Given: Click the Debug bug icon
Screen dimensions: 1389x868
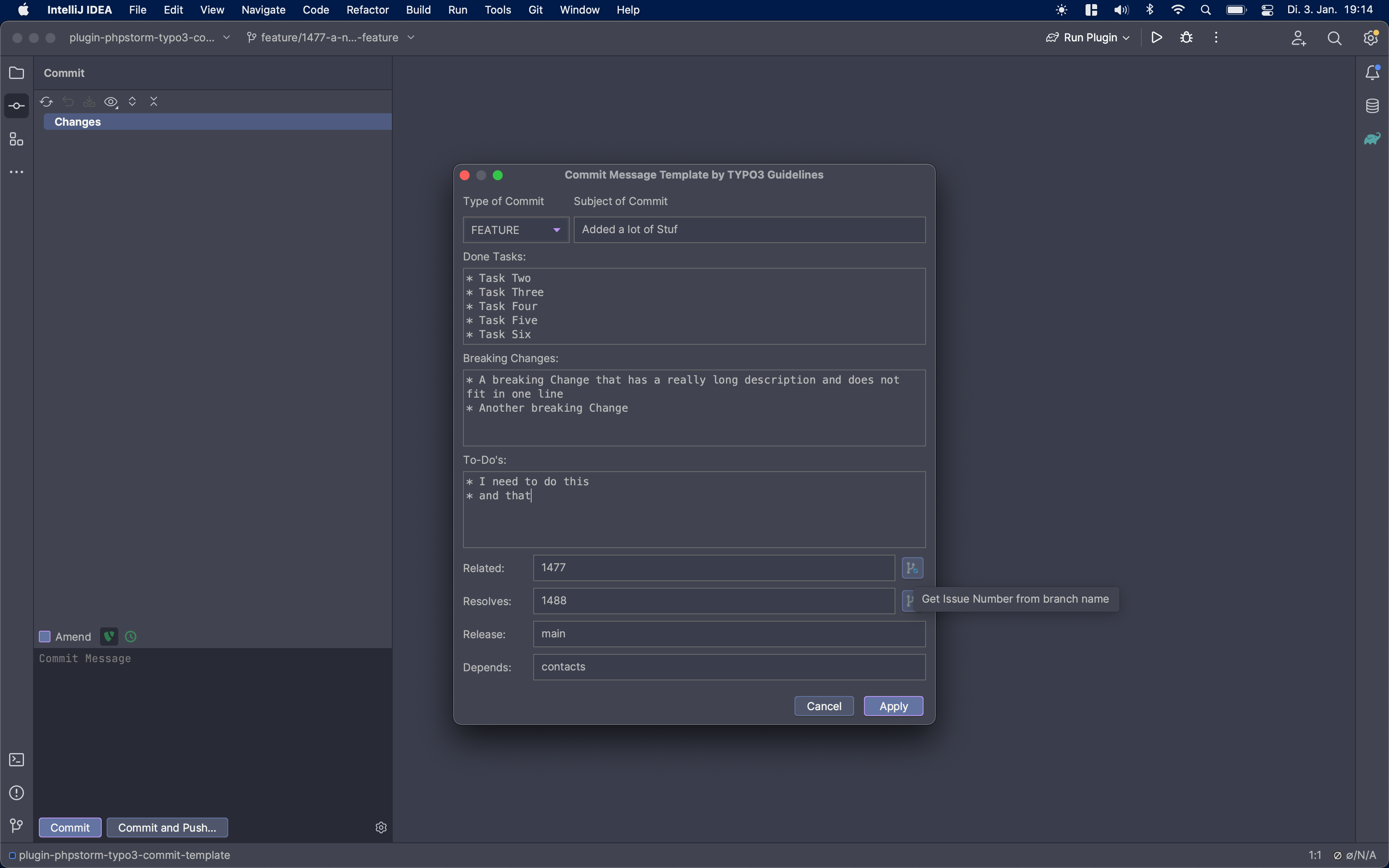Looking at the screenshot, I should pyautogui.click(x=1186, y=38).
